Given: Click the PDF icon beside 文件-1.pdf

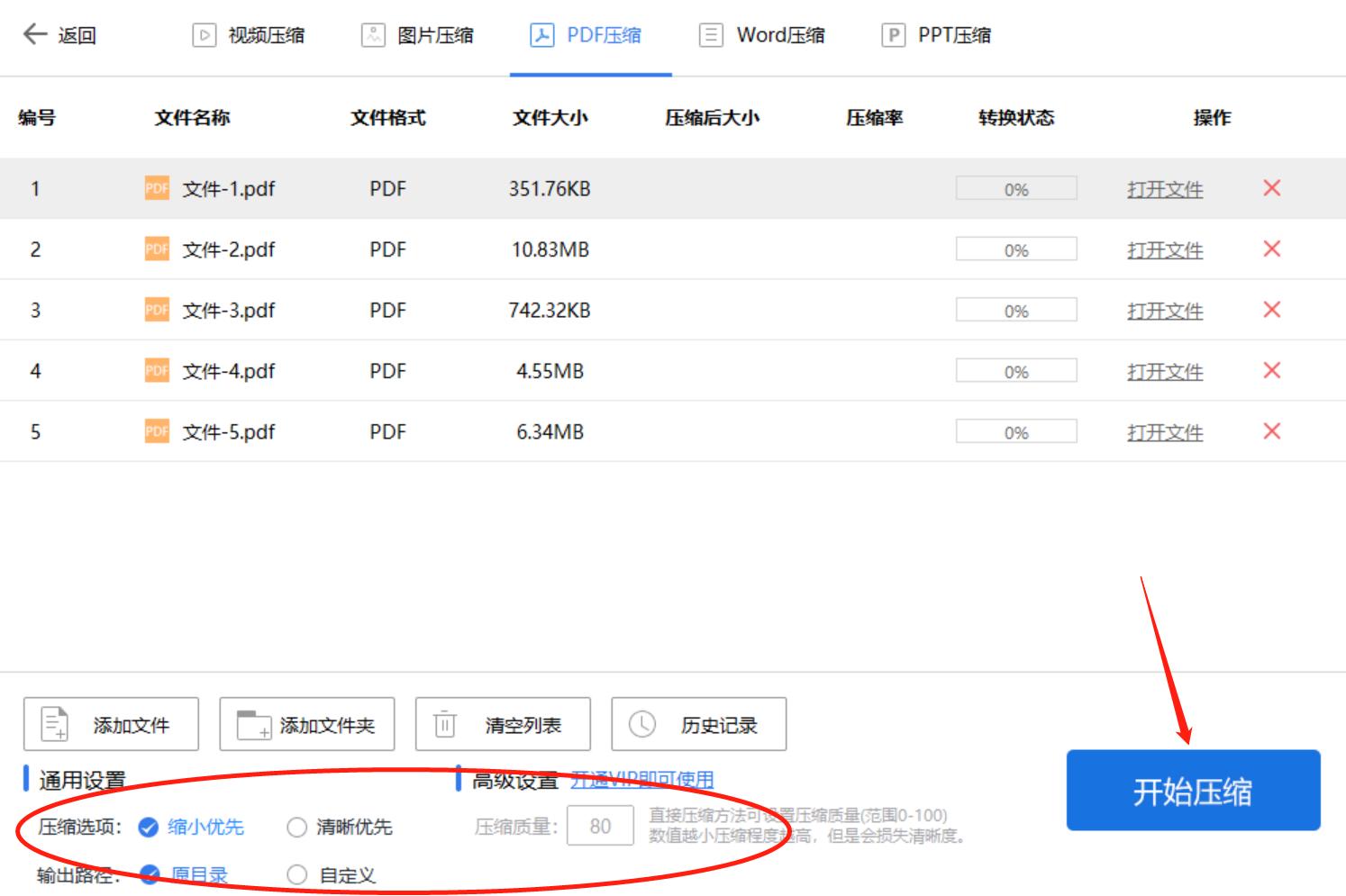Looking at the screenshot, I should coord(156,189).
